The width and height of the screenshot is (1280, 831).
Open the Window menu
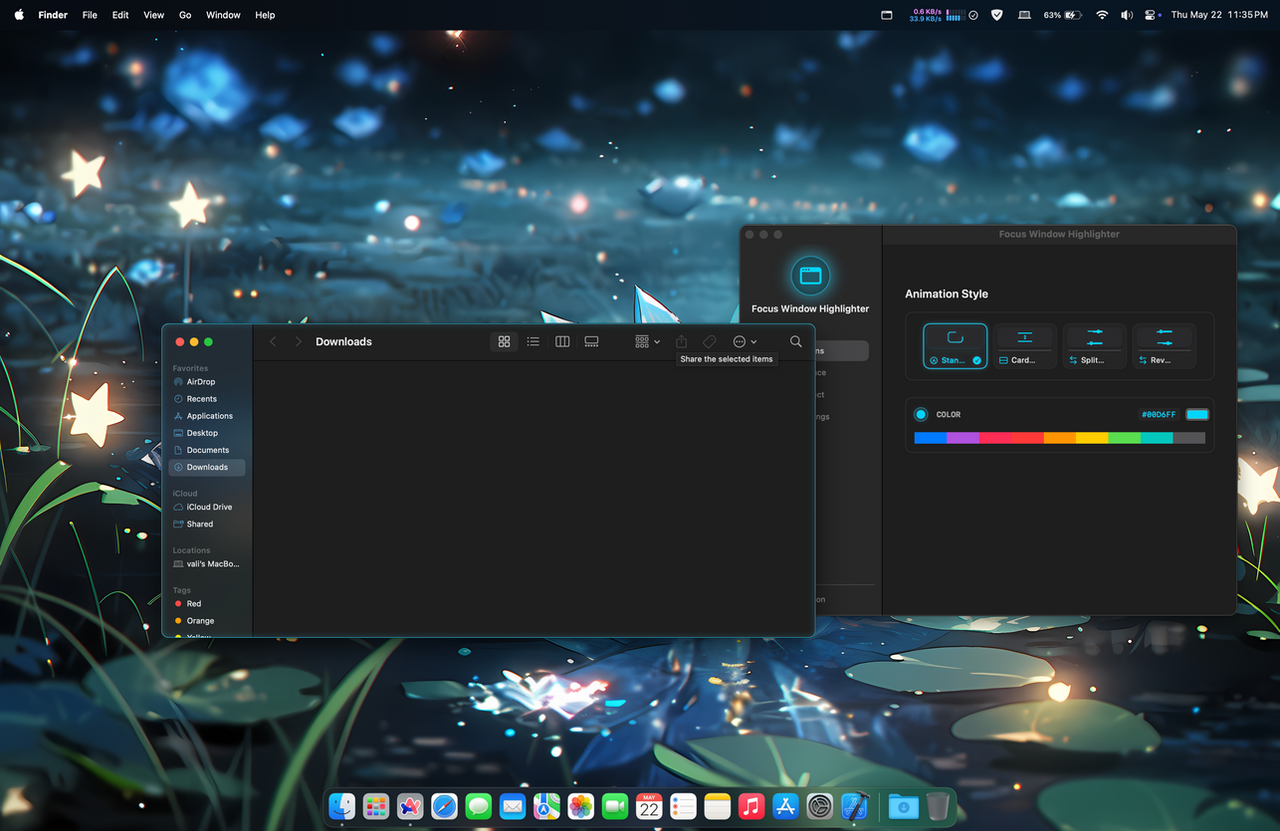coord(223,15)
